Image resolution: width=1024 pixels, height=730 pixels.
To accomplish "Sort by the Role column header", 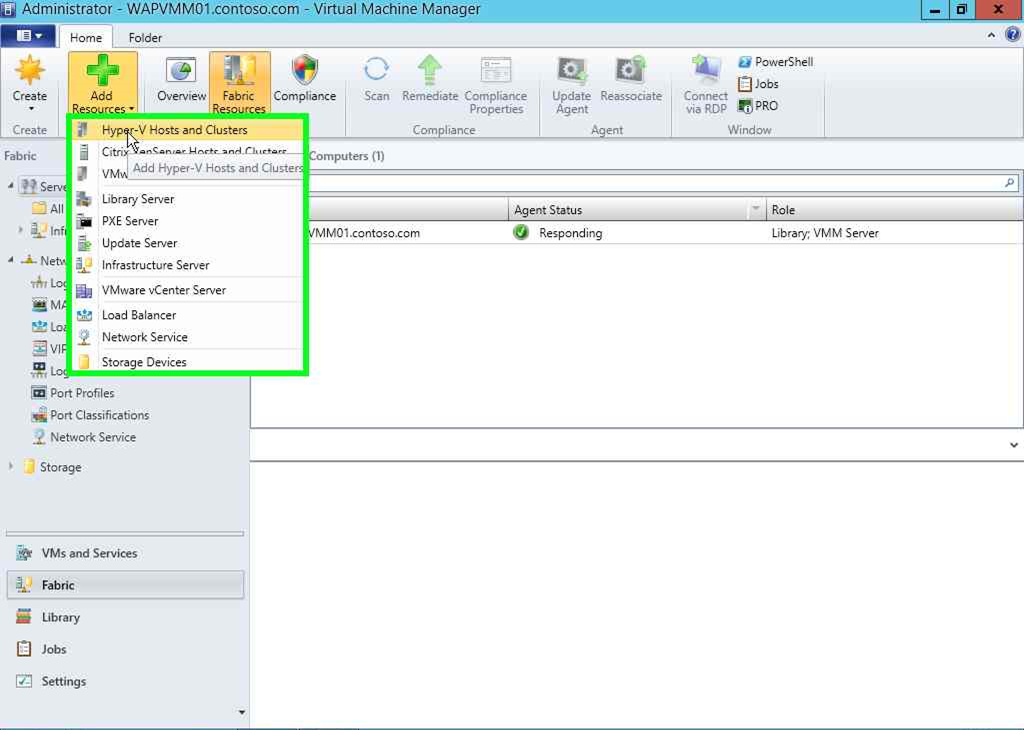I will (894, 210).
